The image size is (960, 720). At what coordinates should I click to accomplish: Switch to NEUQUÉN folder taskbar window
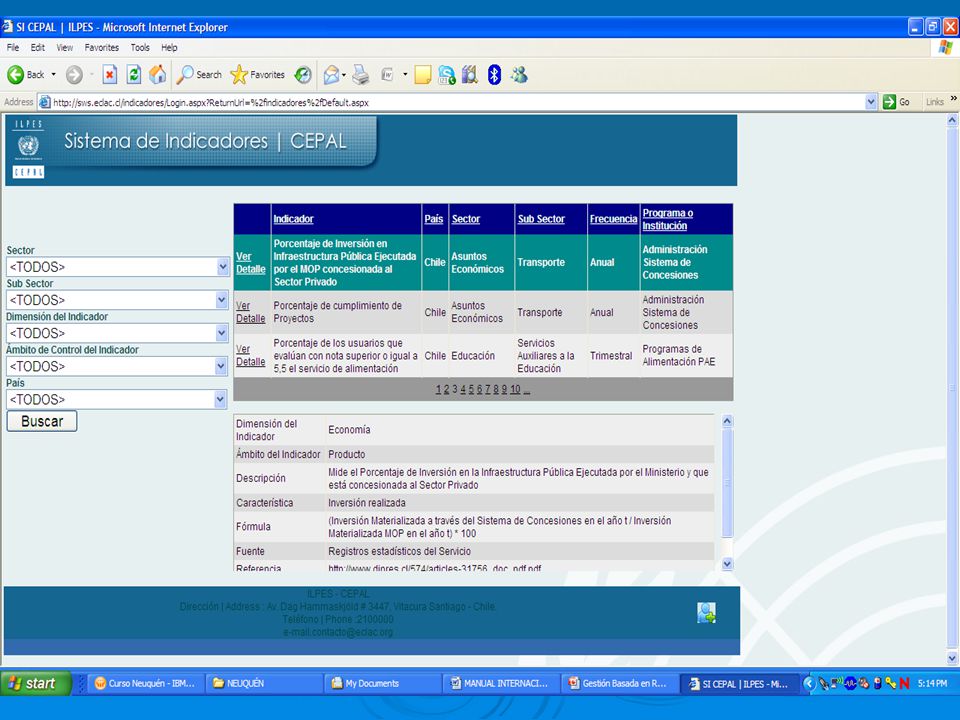coord(263,683)
